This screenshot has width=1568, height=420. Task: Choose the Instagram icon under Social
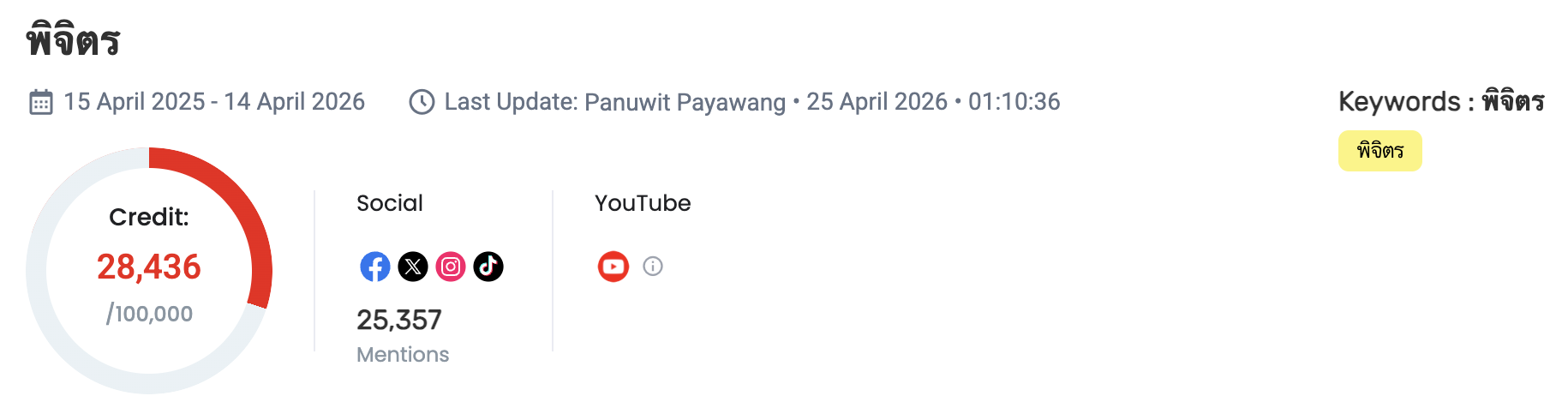tap(451, 267)
